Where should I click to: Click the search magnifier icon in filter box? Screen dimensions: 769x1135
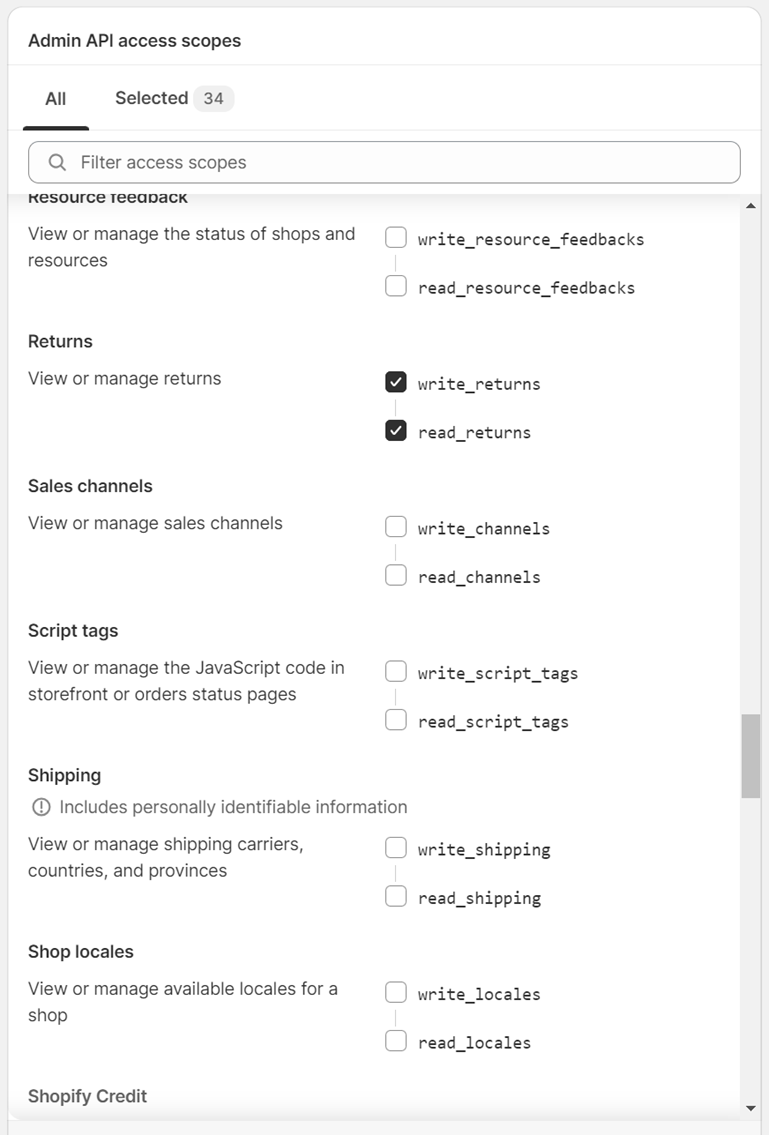click(x=57, y=162)
